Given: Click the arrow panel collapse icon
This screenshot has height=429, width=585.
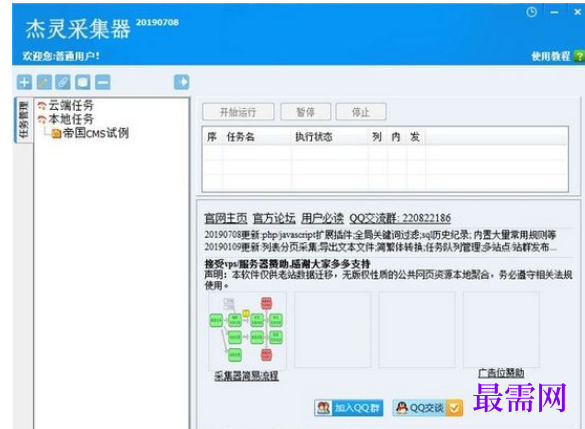Looking at the screenshot, I should tap(182, 82).
